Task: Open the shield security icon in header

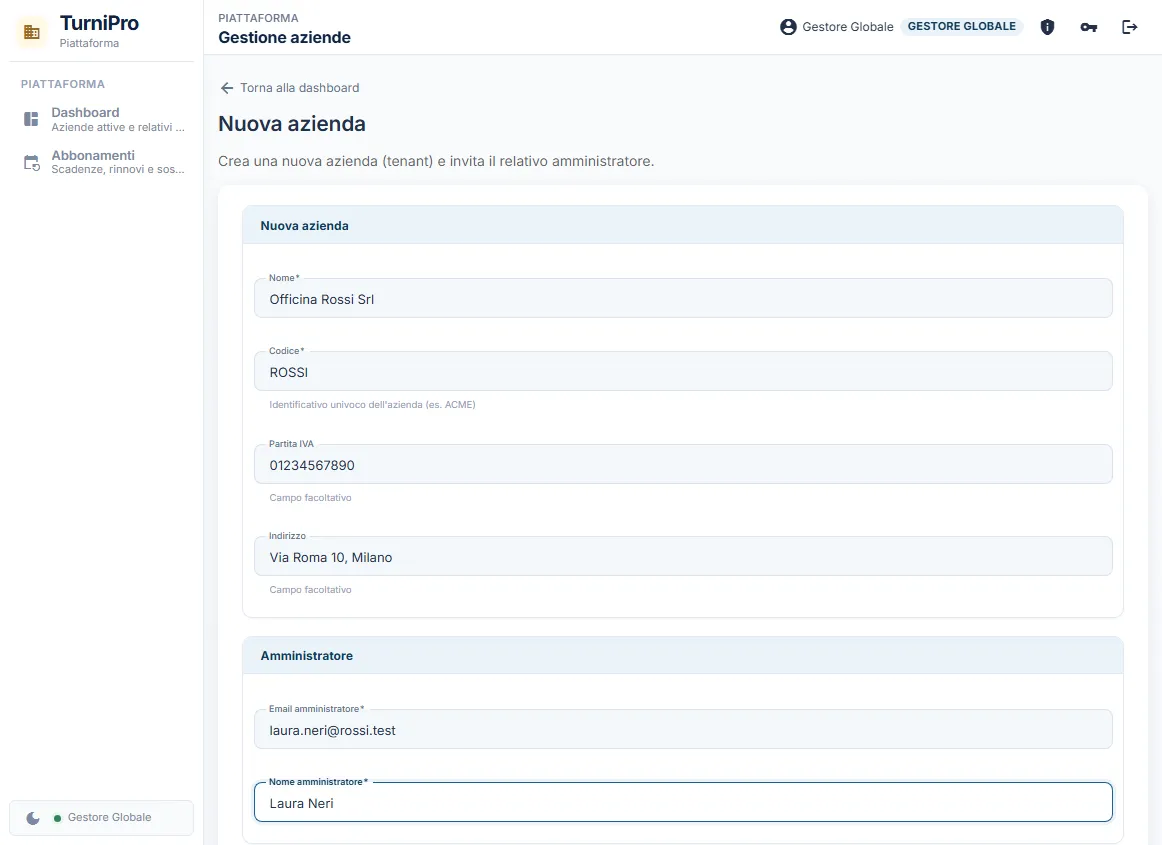Action: 1047,27
